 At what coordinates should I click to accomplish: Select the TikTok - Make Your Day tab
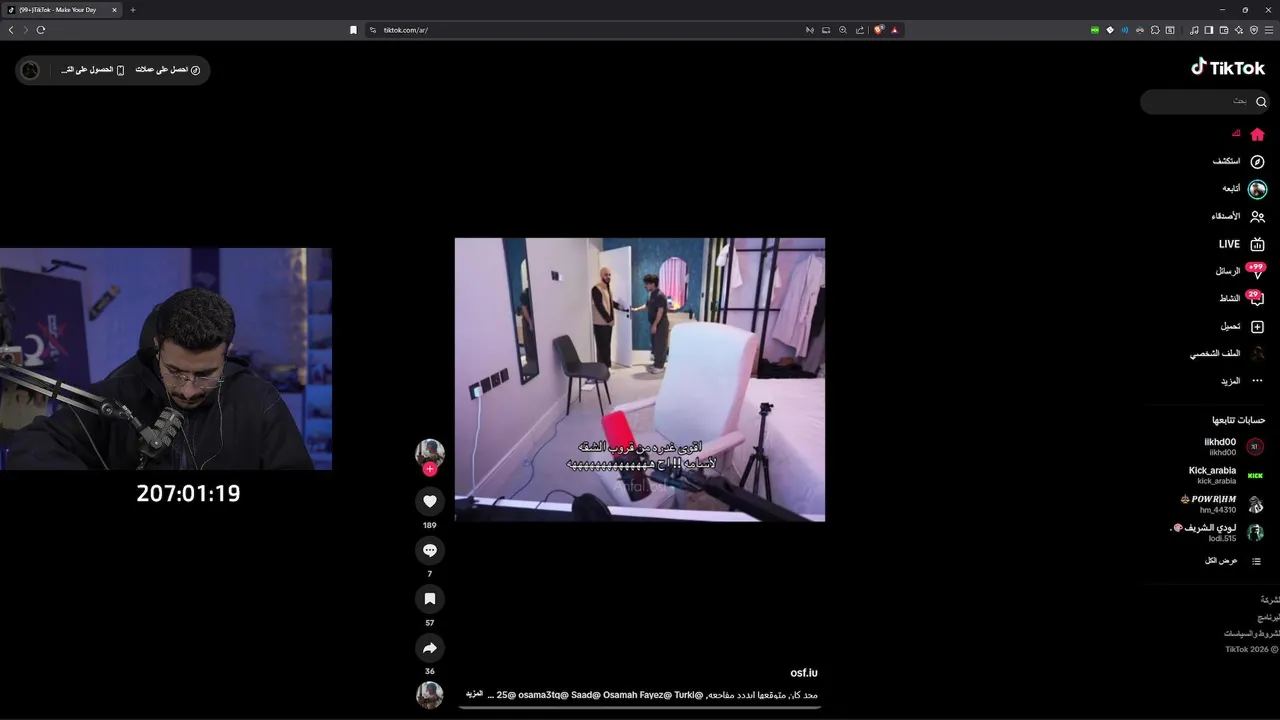[62, 10]
